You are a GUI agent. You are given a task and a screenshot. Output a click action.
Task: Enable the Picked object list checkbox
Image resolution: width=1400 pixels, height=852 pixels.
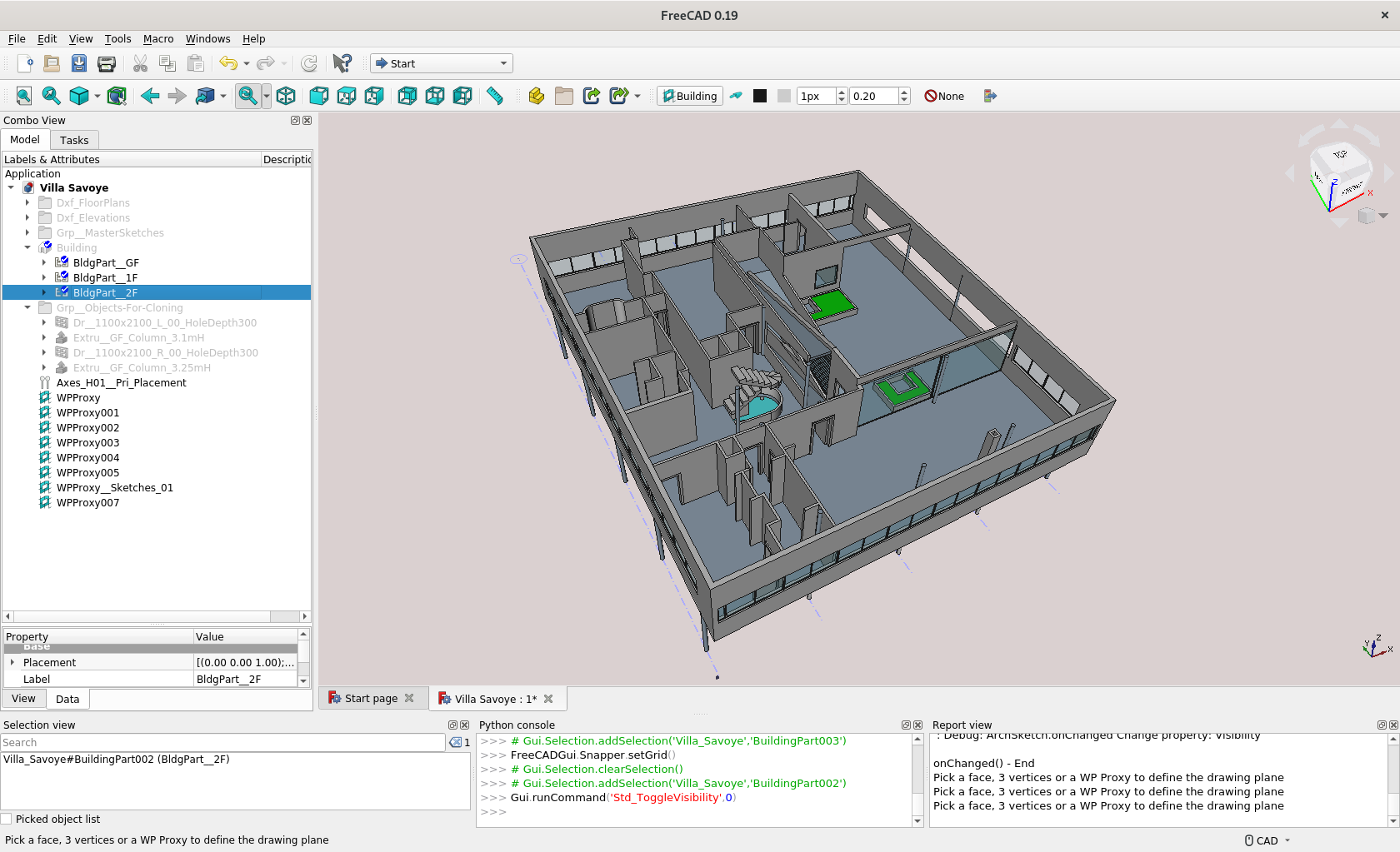7,820
